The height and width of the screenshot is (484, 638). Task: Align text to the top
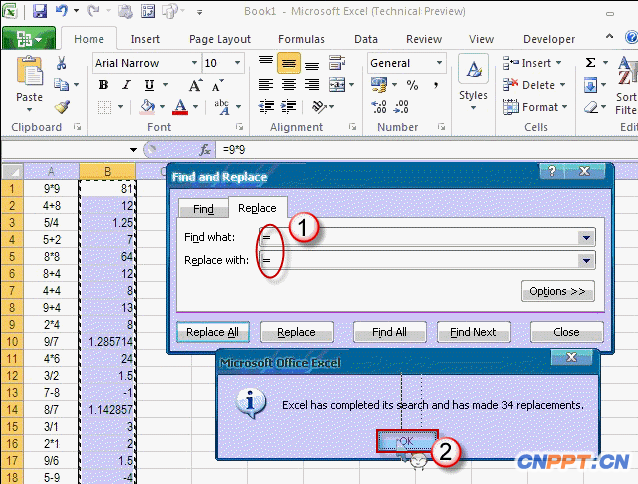pos(266,61)
